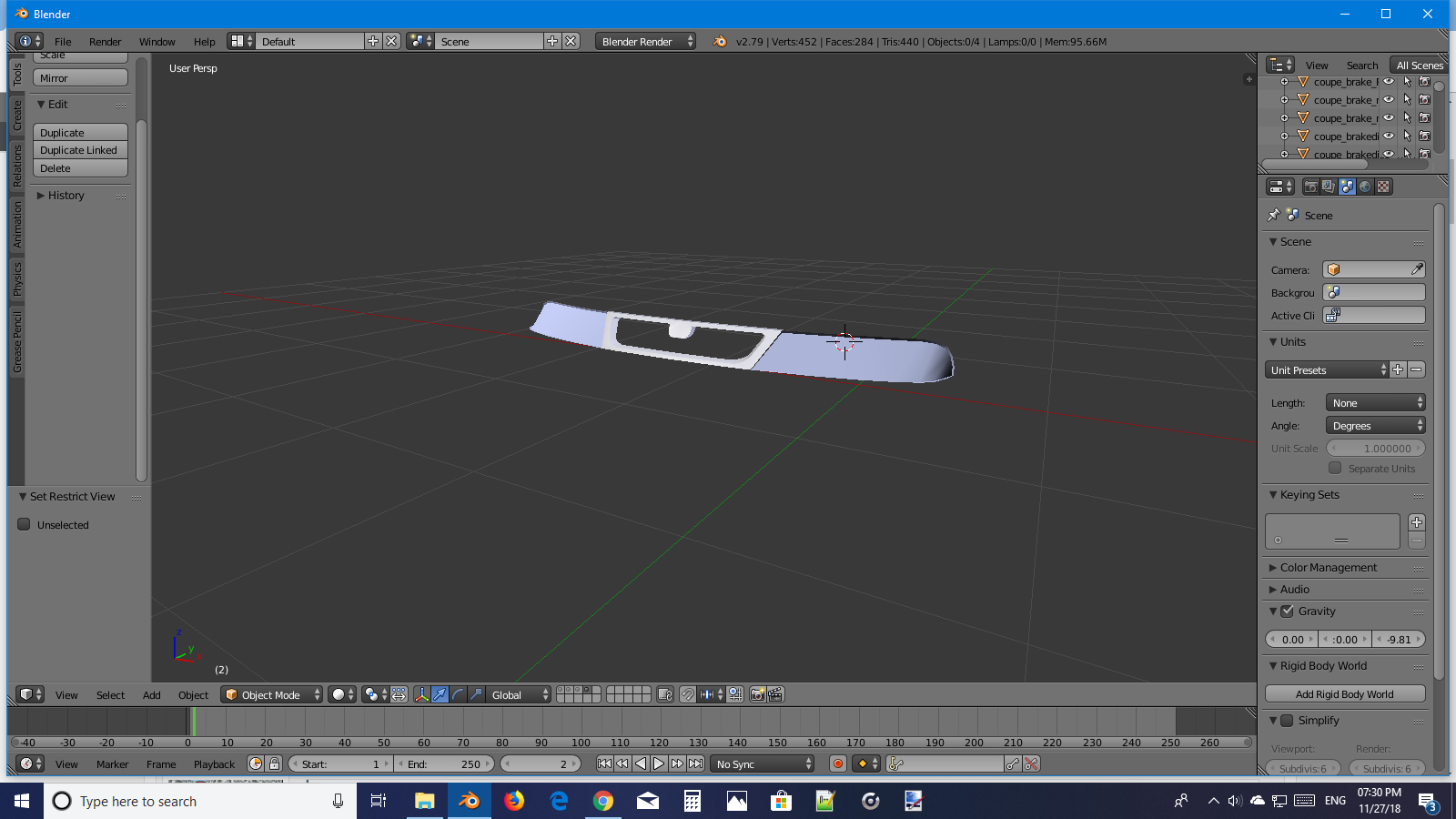Image resolution: width=1456 pixels, height=819 pixels.
Task: Jump to next keyframe
Action: (x=677, y=763)
